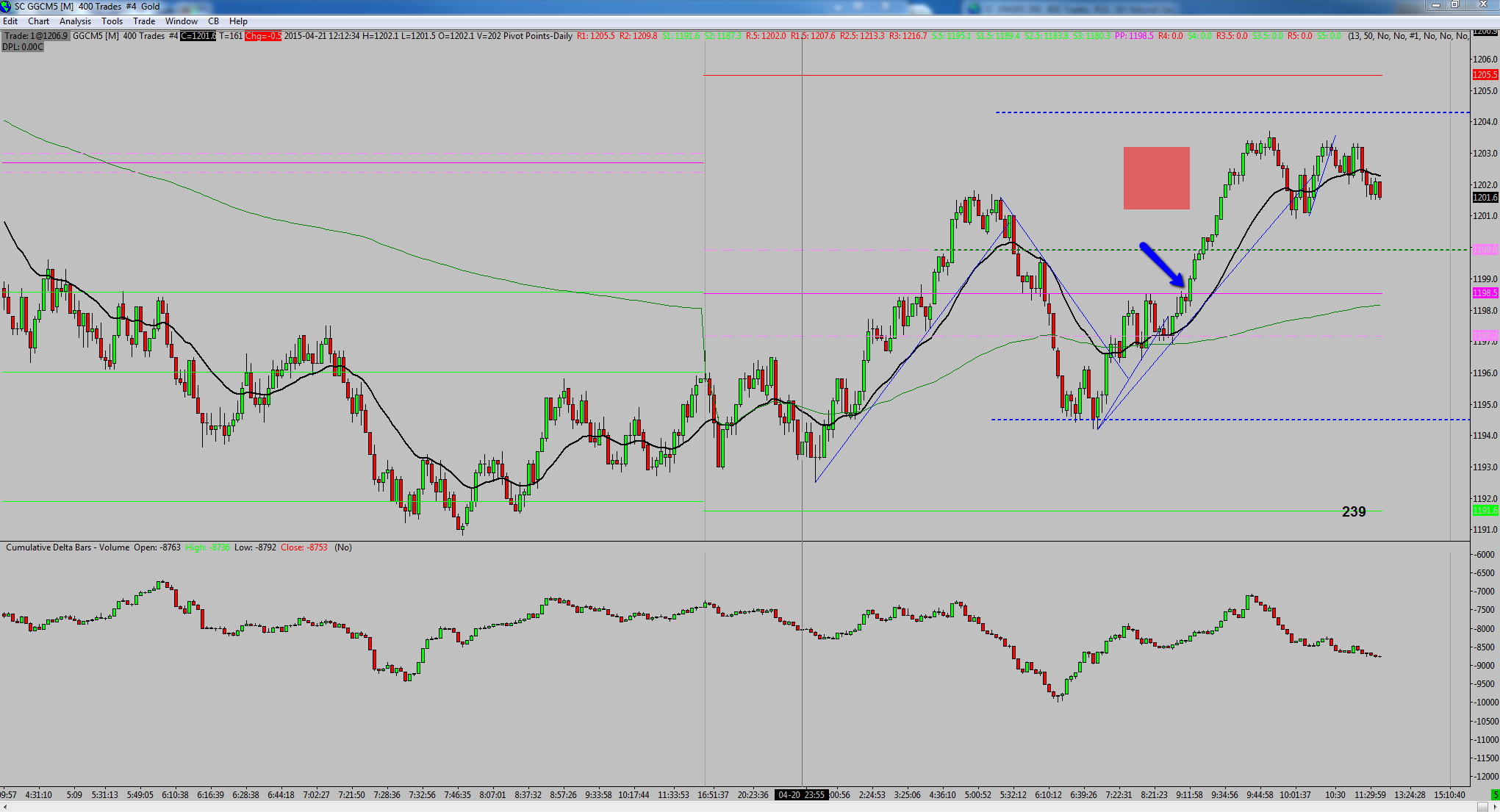This screenshot has height=812, width=1500.
Task: Click the 11:29:59 time axis label
Action: [x=1370, y=795]
